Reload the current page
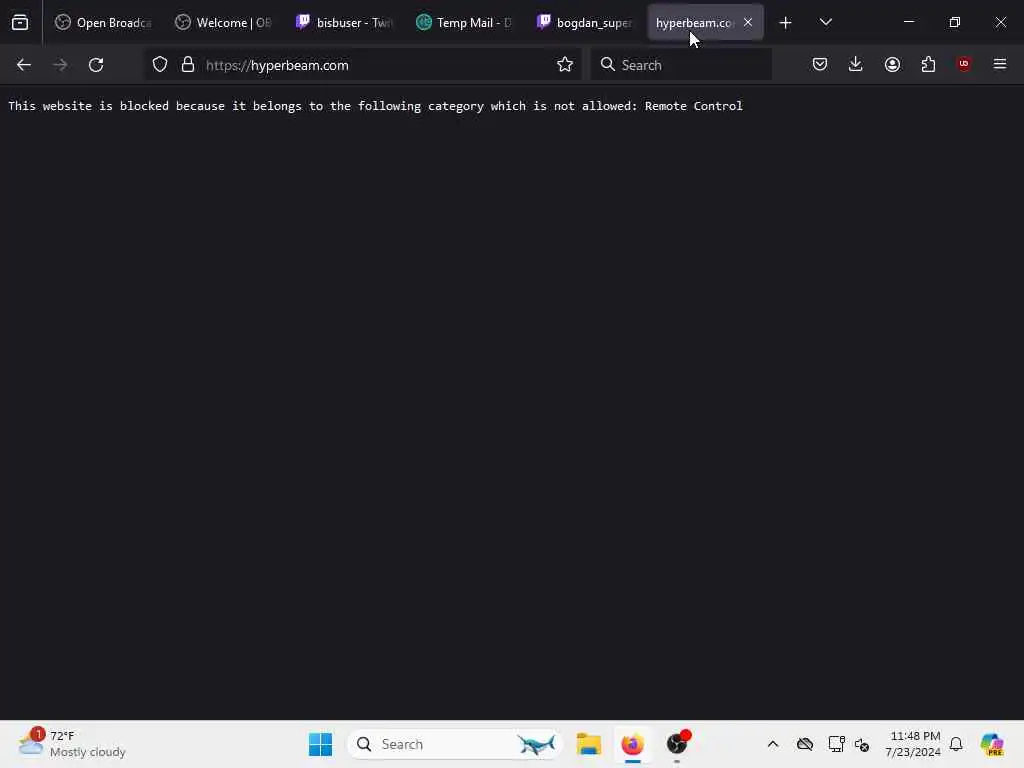The height and width of the screenshot is (768, 1024). click(x=96, y=65)
